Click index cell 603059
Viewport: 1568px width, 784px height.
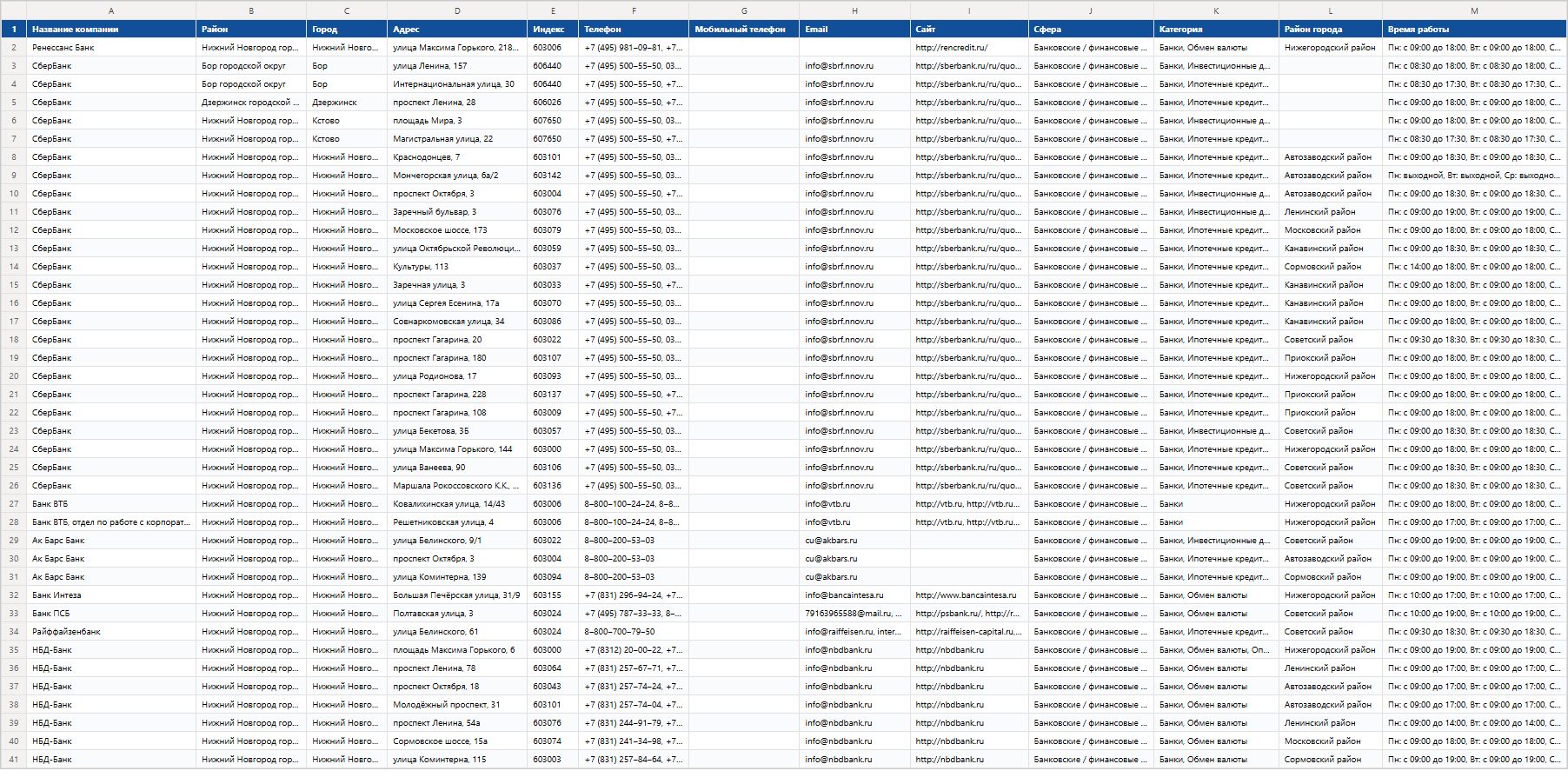tap(553, 249)
